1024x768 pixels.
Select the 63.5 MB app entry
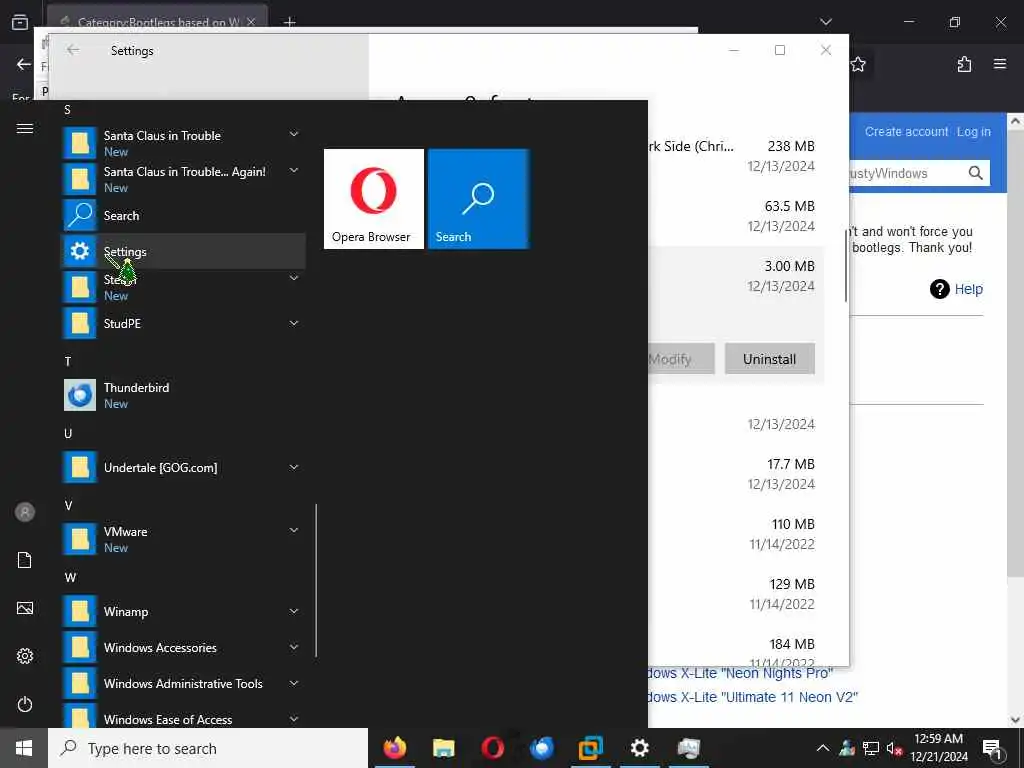735,216
